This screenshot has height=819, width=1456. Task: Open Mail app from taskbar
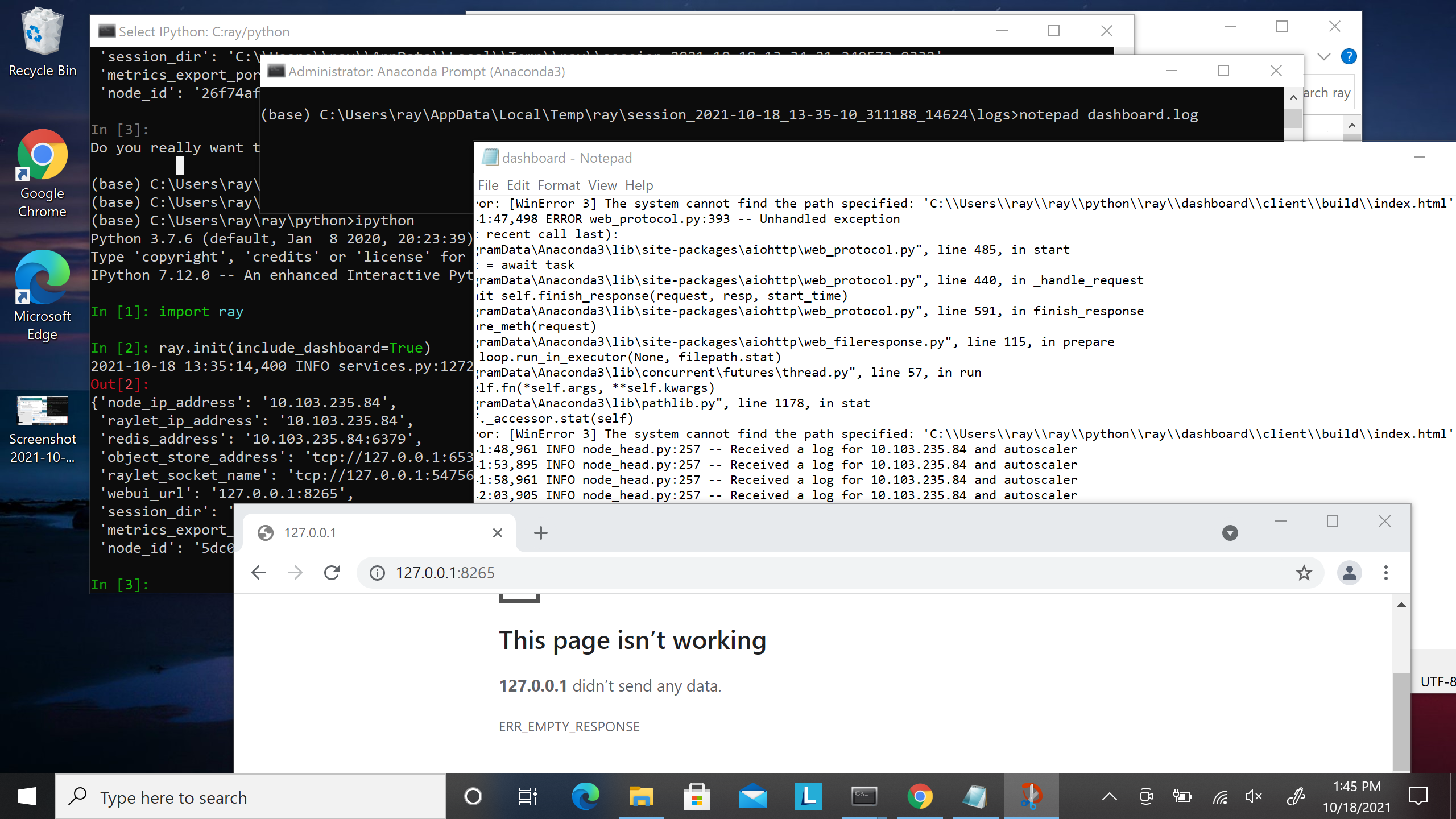click(752, 797)
